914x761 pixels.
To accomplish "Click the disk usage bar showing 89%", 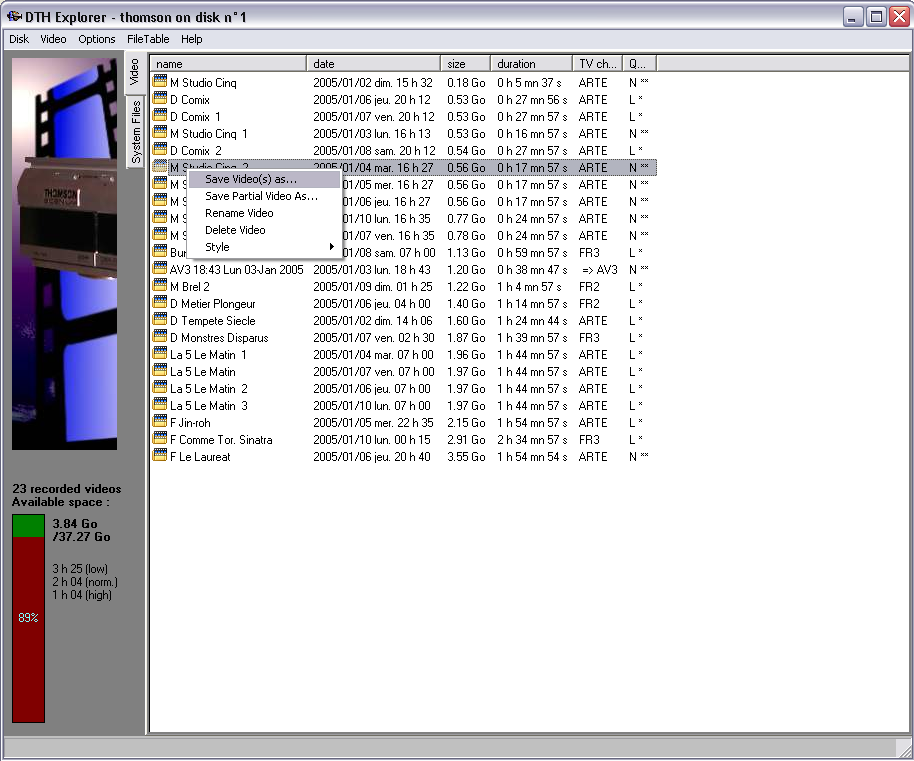I will point(29,618).
